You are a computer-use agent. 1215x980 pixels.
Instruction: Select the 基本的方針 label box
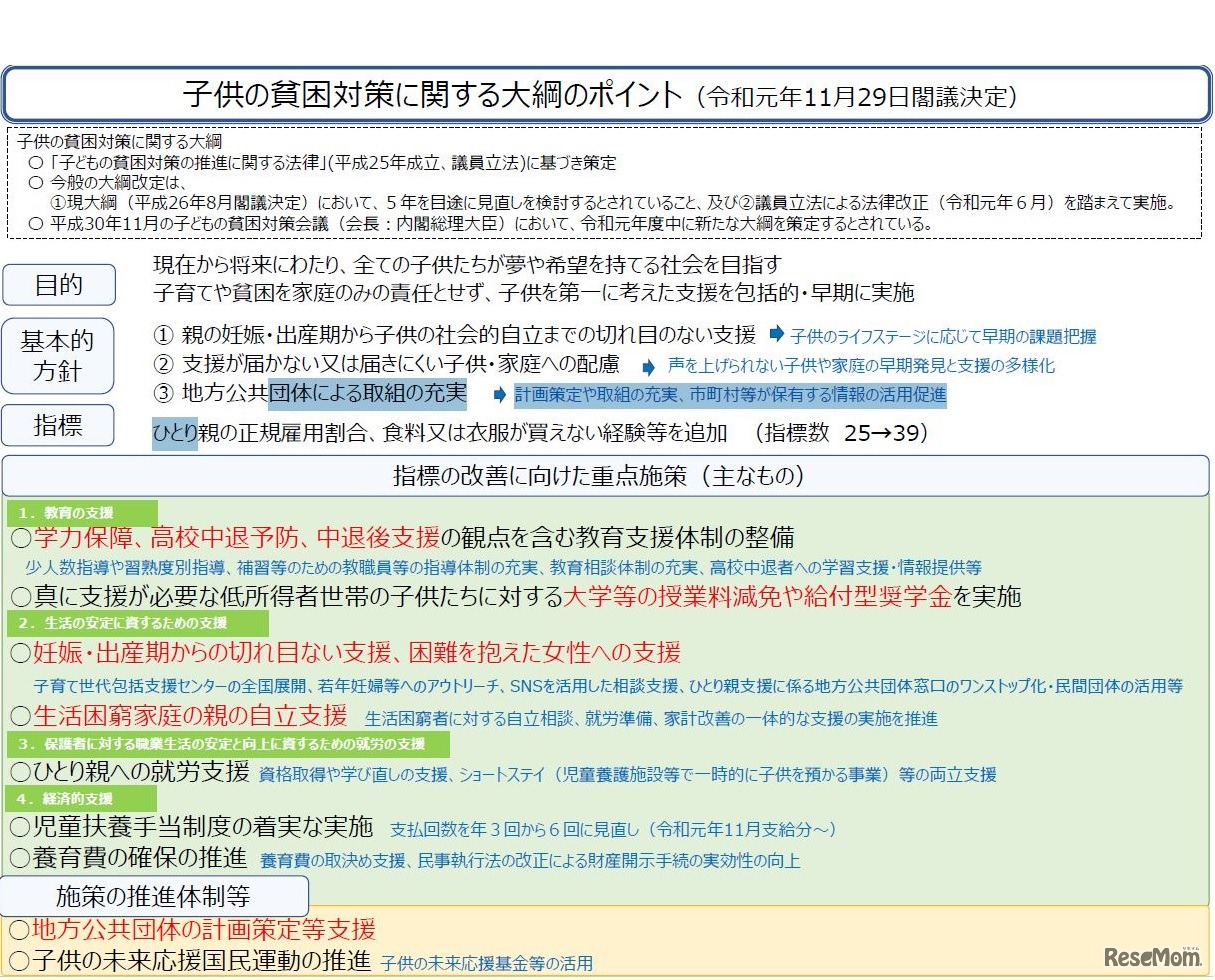point(59,356)
